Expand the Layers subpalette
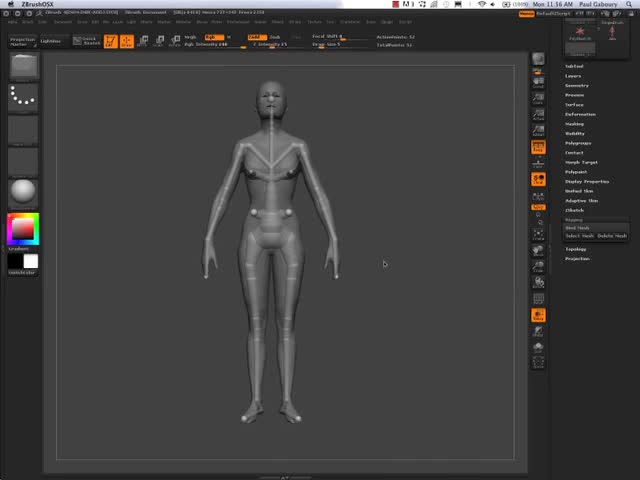 point(573,76)
